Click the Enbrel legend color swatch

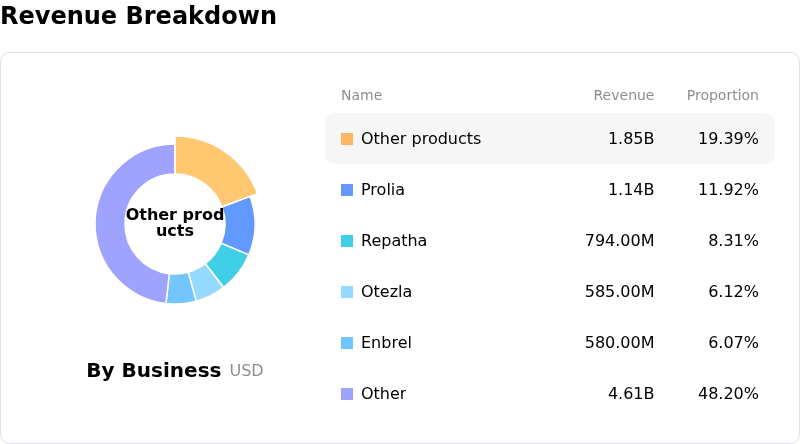tap(347, 343)
